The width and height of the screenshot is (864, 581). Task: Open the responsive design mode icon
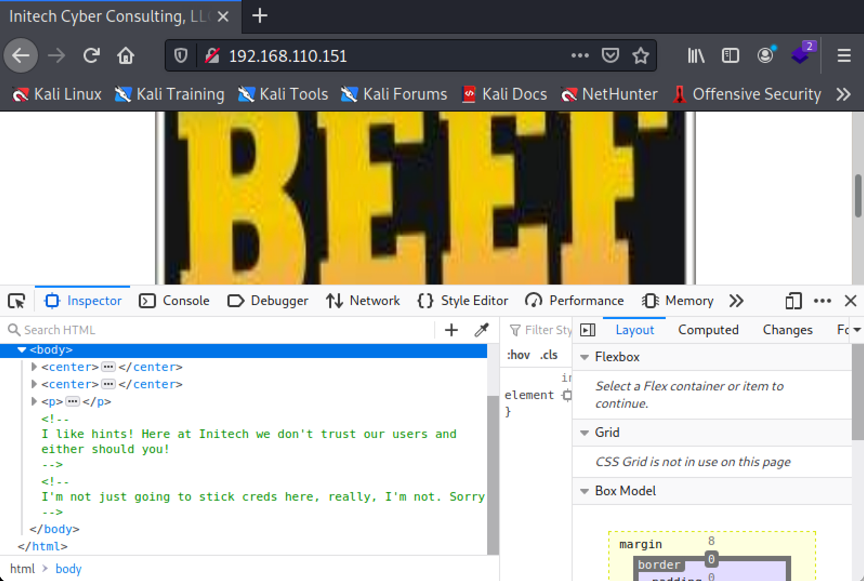tap(793, 301)
